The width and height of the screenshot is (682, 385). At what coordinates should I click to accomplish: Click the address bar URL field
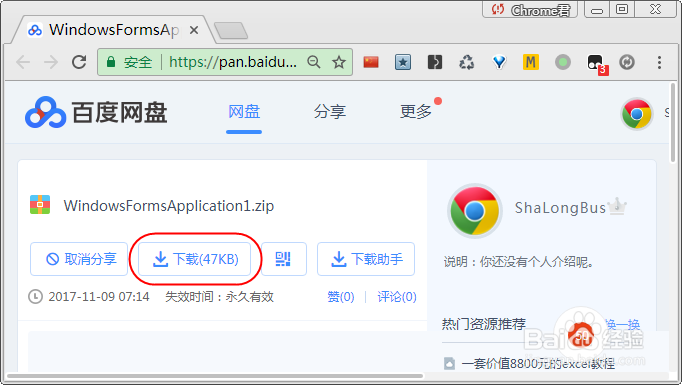(225, 62)
